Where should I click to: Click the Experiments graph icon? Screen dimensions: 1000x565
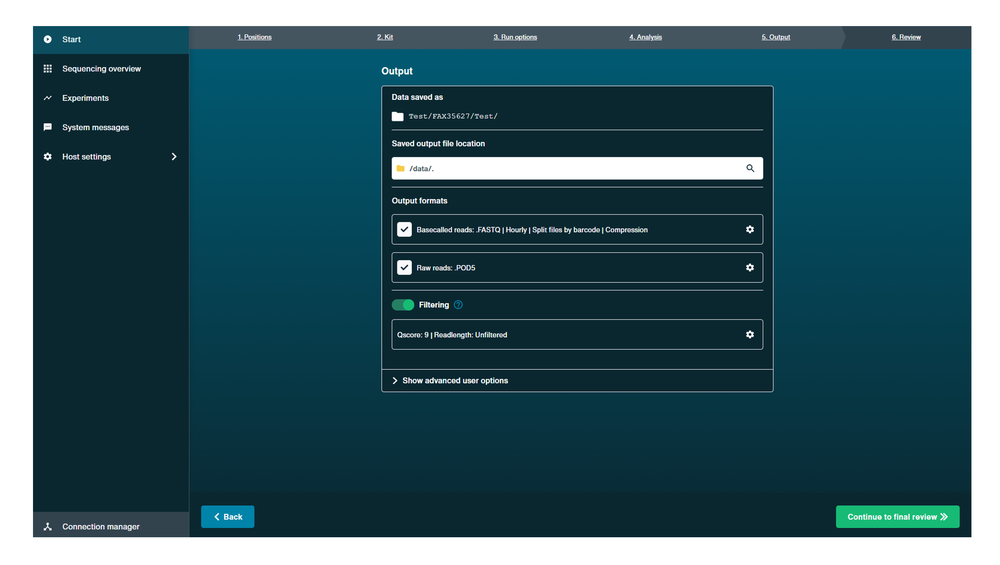tap(48, 98)
